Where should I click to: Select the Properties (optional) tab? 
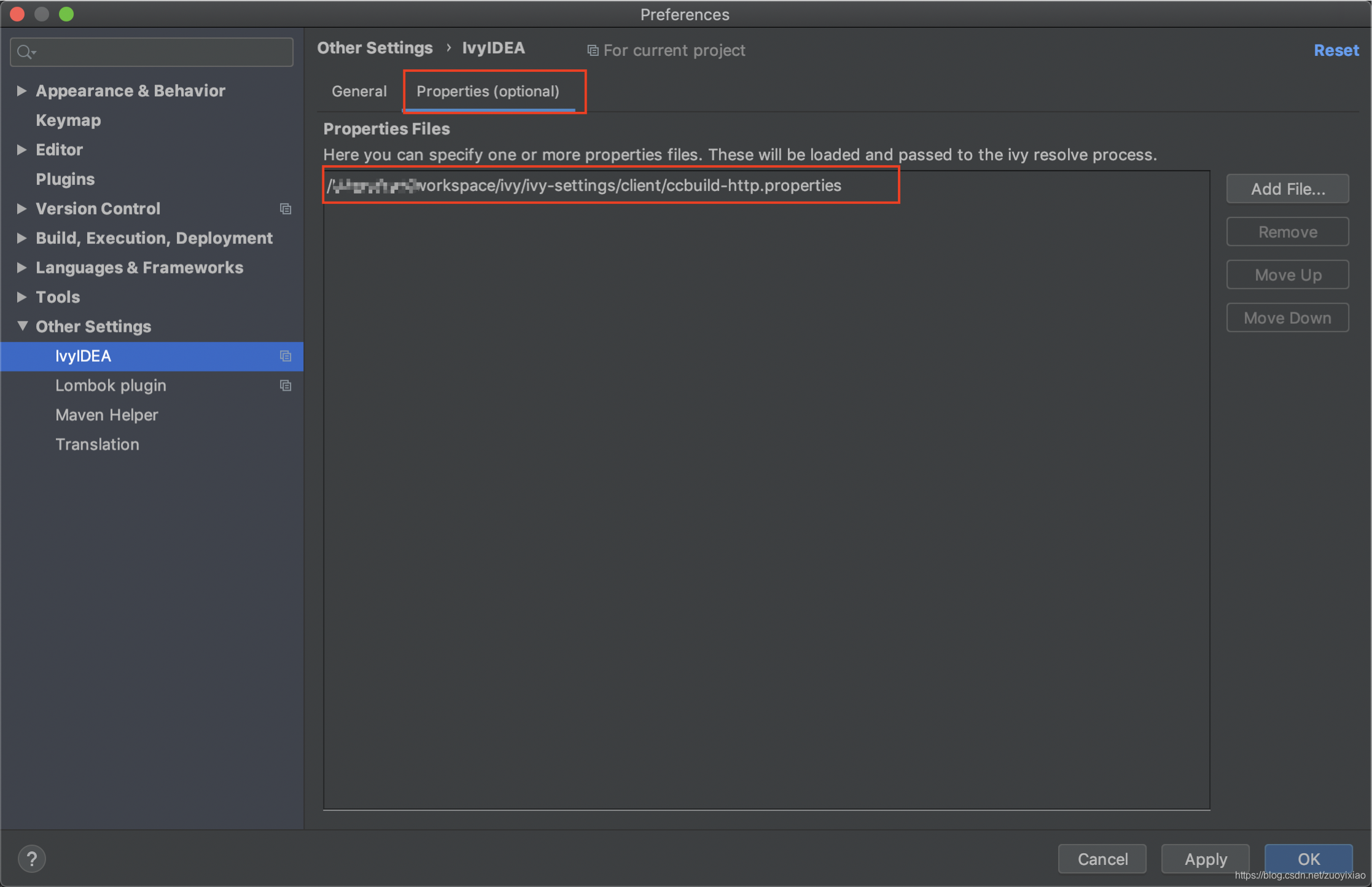point(488,92)
